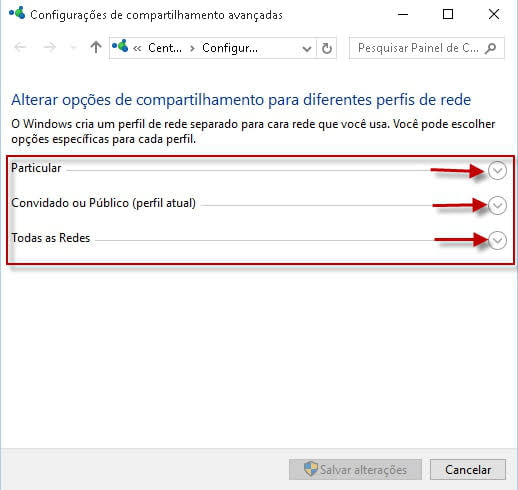The width and height of the screenshot is (518, 490).
Task: Open recent locations dropdown arrow
Action: 73,48
